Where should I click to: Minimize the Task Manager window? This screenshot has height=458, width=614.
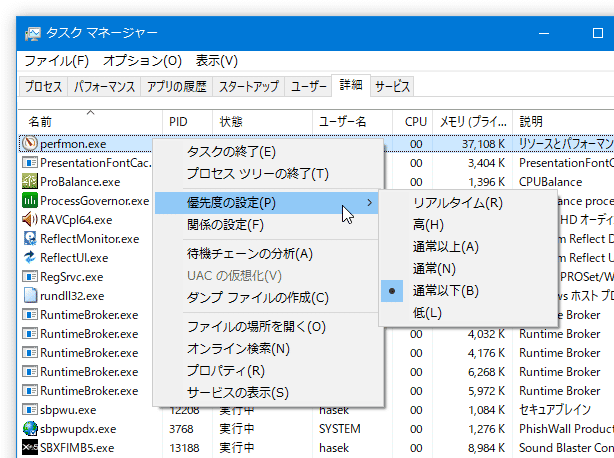point(544,33)
